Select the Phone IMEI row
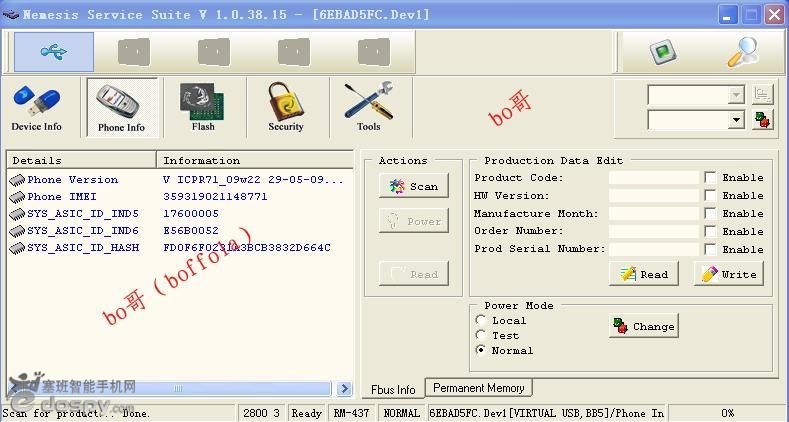Viewport: 789px width, 422px height. point(180,197)
